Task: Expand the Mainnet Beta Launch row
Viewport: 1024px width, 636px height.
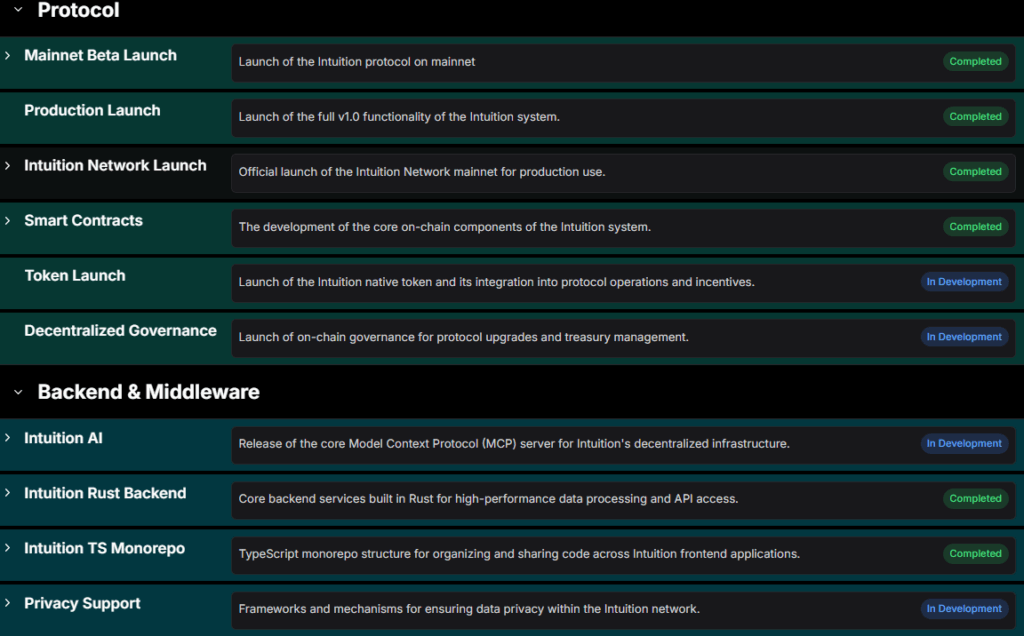Action: pos(8,56)
